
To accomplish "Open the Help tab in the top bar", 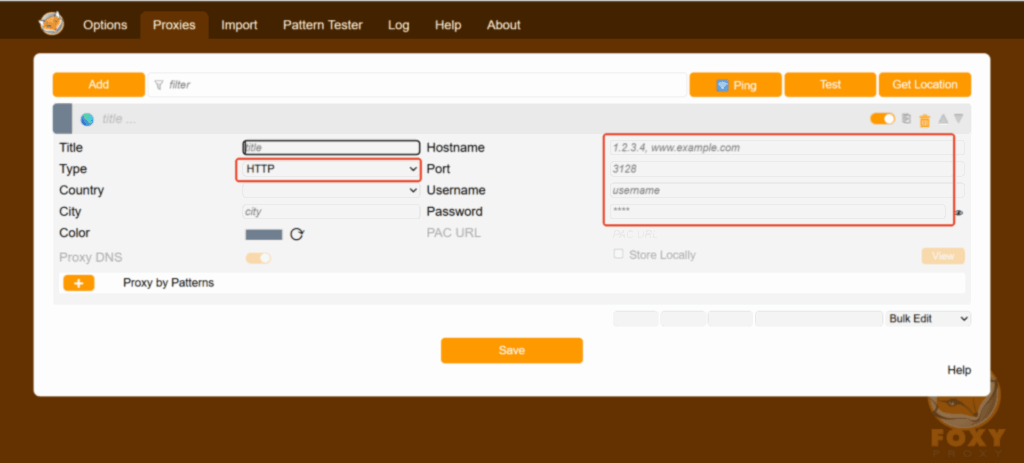I will (x=448, y=25).
